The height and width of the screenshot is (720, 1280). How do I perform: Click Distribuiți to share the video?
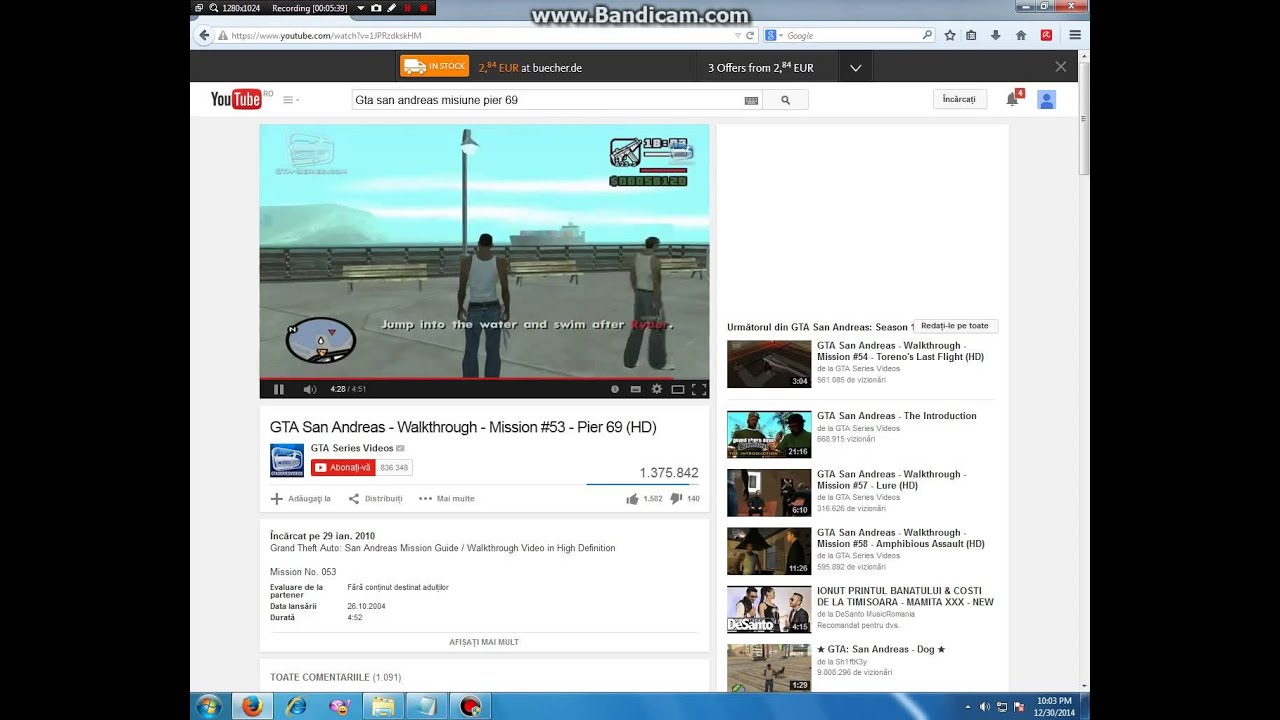click(x=375, y=498)
